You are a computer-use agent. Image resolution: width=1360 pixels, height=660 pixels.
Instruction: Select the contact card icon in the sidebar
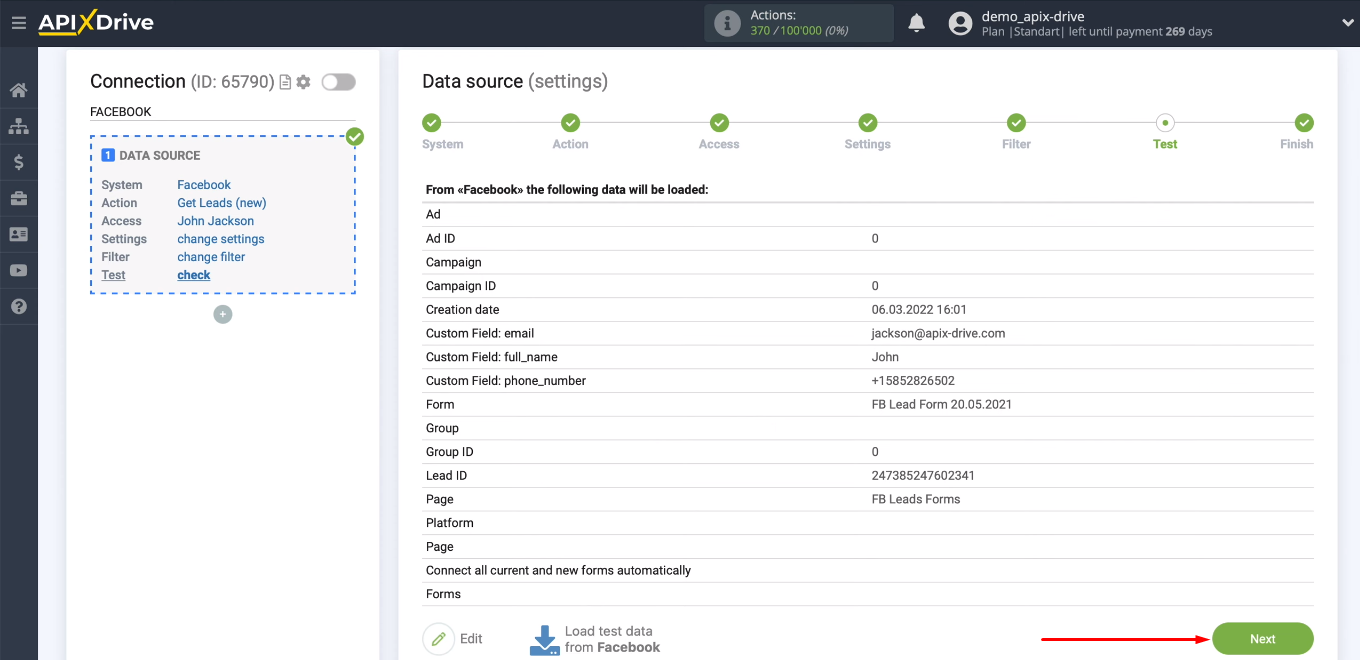coord(19,234)
